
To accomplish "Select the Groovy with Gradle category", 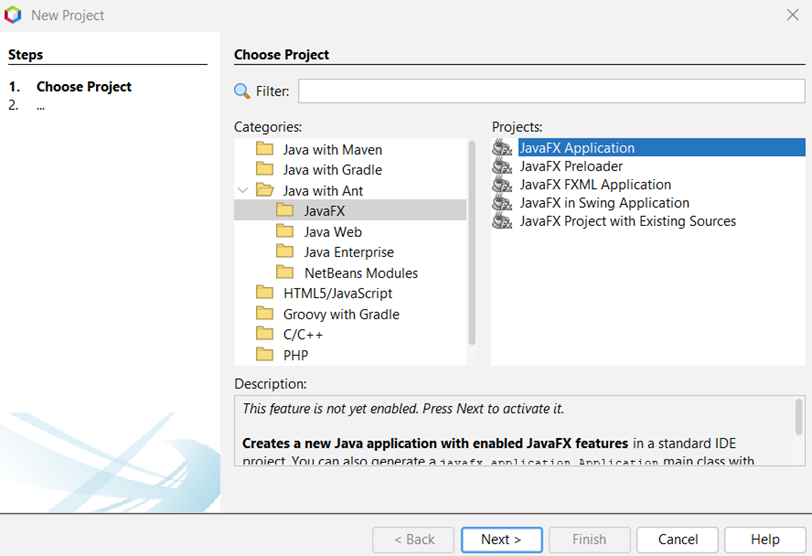I will (341, 314).
